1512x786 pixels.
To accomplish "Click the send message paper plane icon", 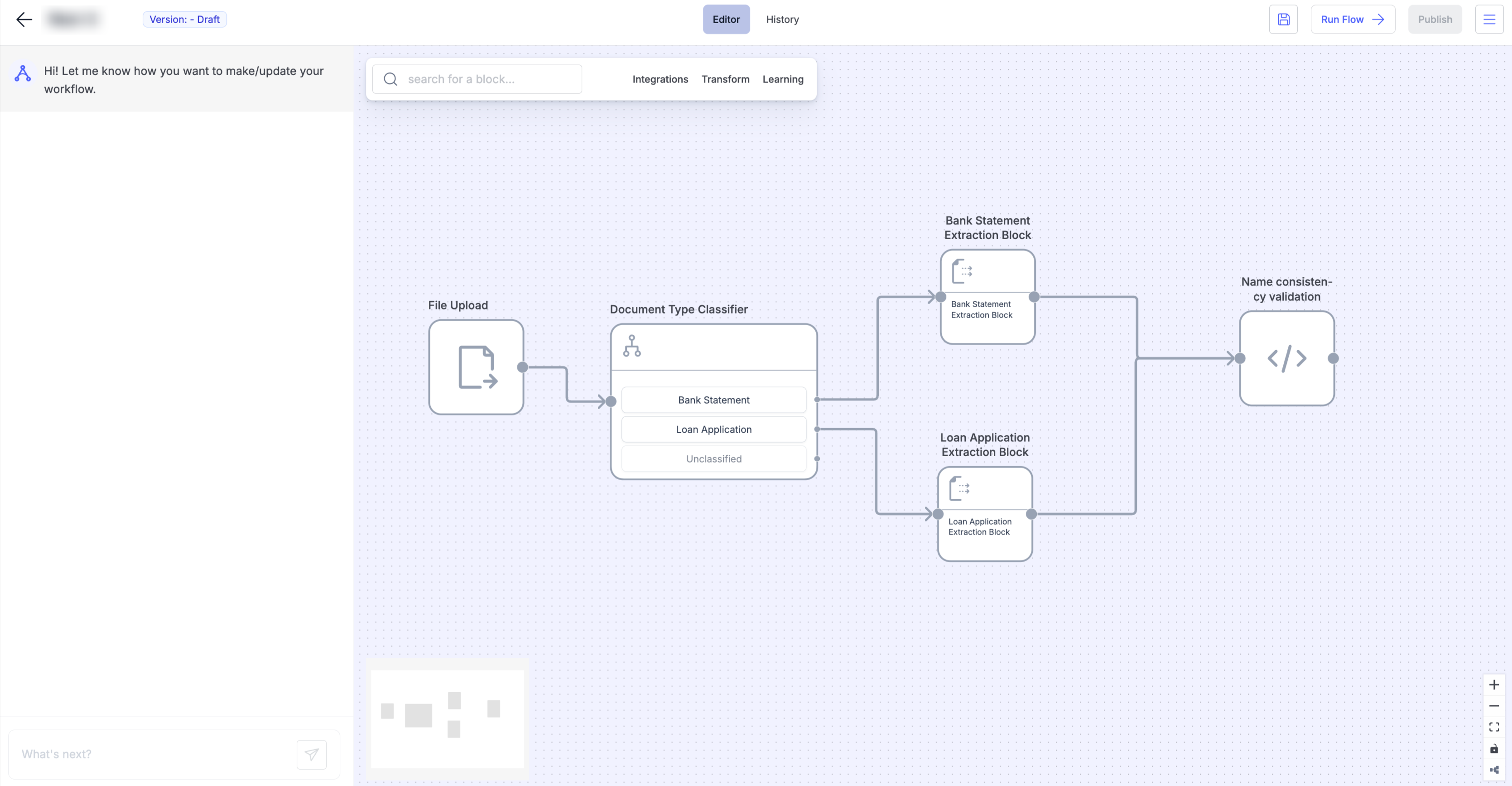I will (x=311, y=754).
